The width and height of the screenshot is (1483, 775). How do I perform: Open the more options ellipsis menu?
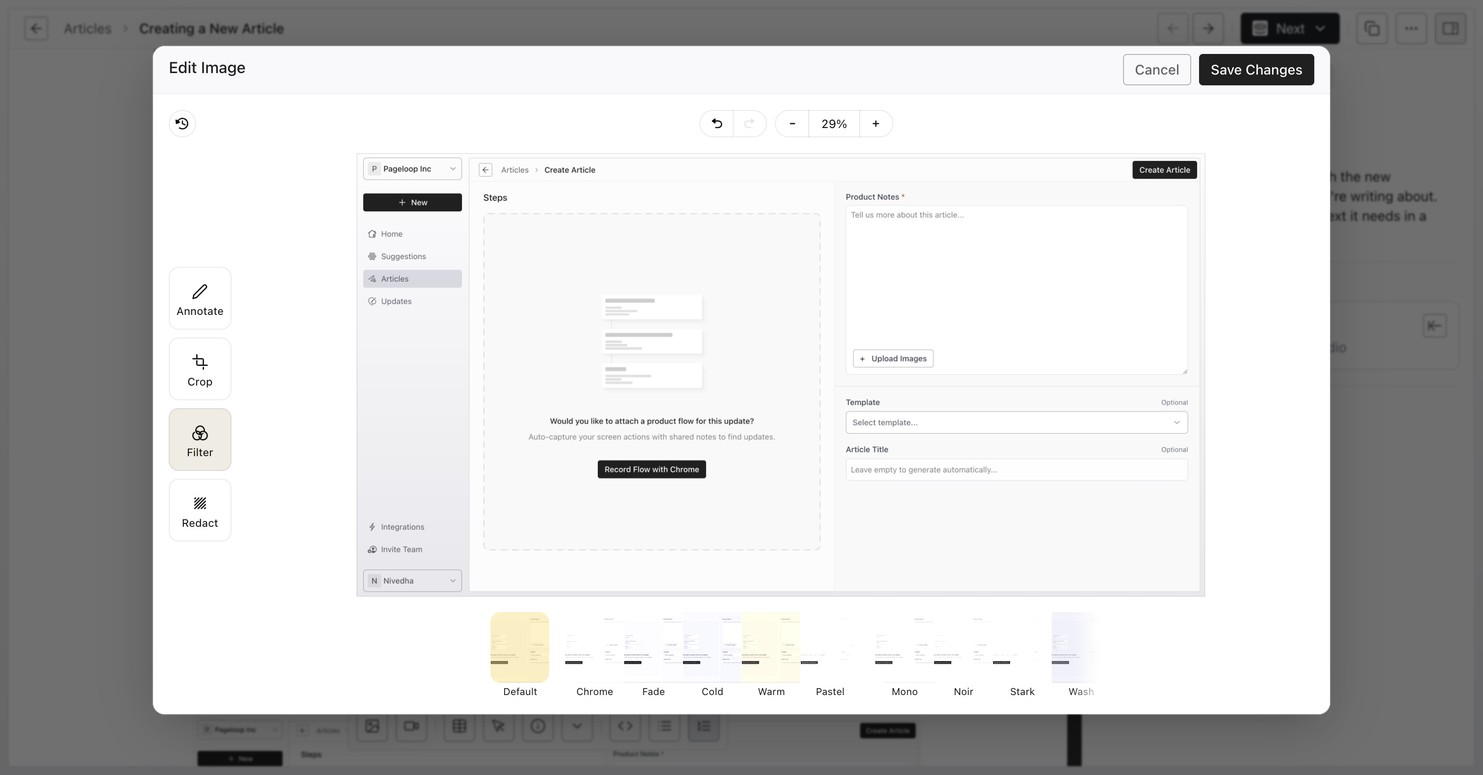pyautogui.click(x=1411, y=28)
